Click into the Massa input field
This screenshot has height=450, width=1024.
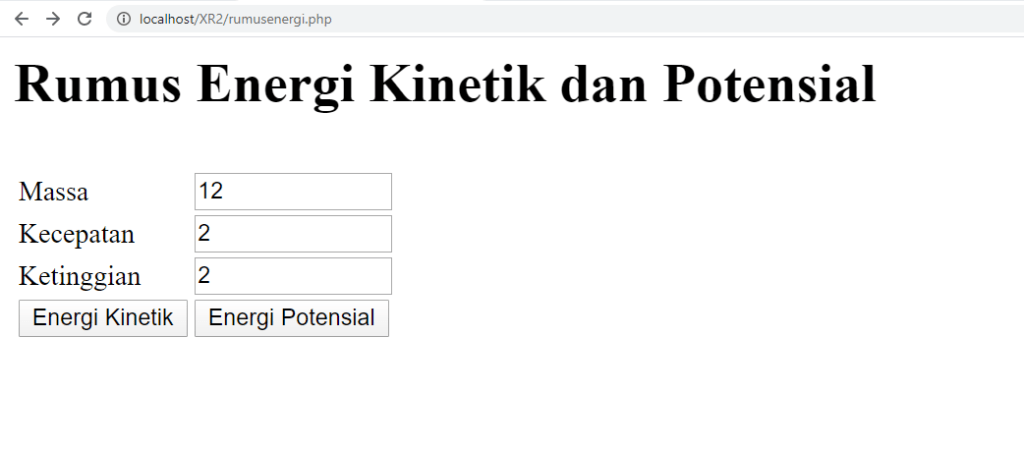292,192
